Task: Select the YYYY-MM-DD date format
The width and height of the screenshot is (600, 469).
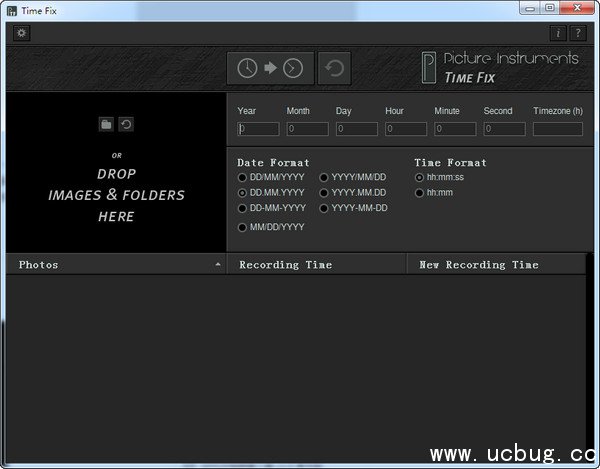Action: (324, 208)
